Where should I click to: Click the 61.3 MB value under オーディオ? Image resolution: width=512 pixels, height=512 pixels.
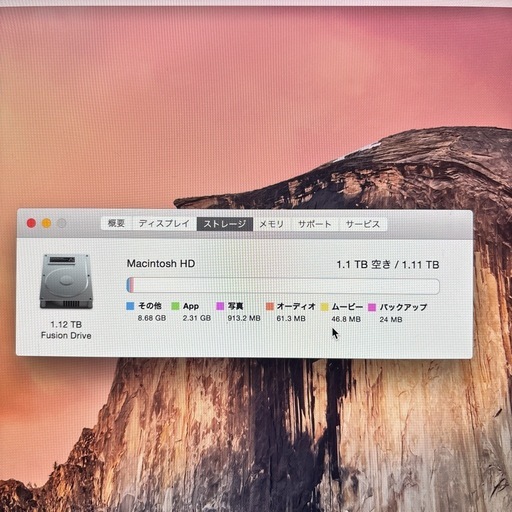[x=291, y=319]
